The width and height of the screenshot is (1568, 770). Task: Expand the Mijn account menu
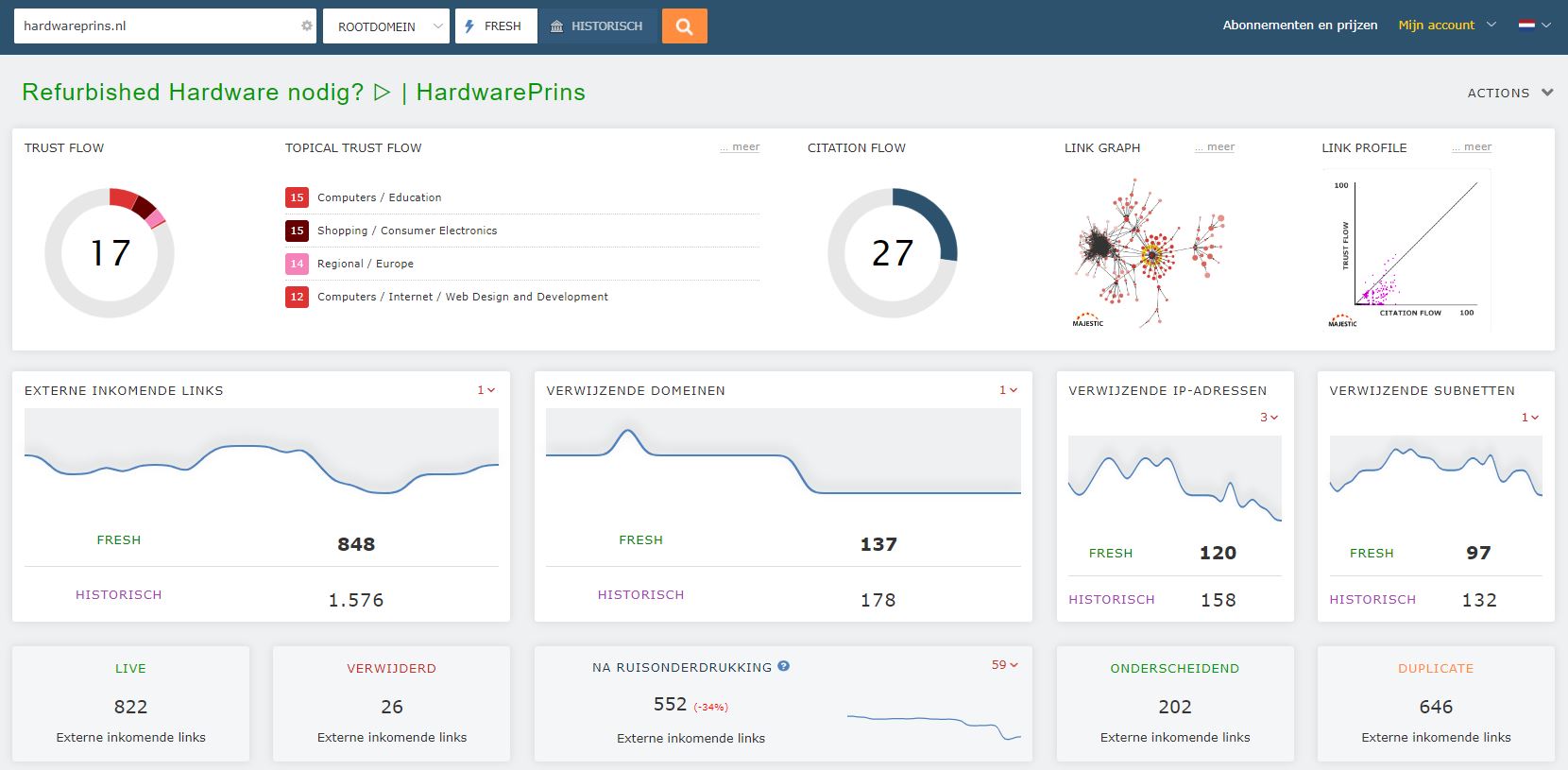tap(1447, 26)
